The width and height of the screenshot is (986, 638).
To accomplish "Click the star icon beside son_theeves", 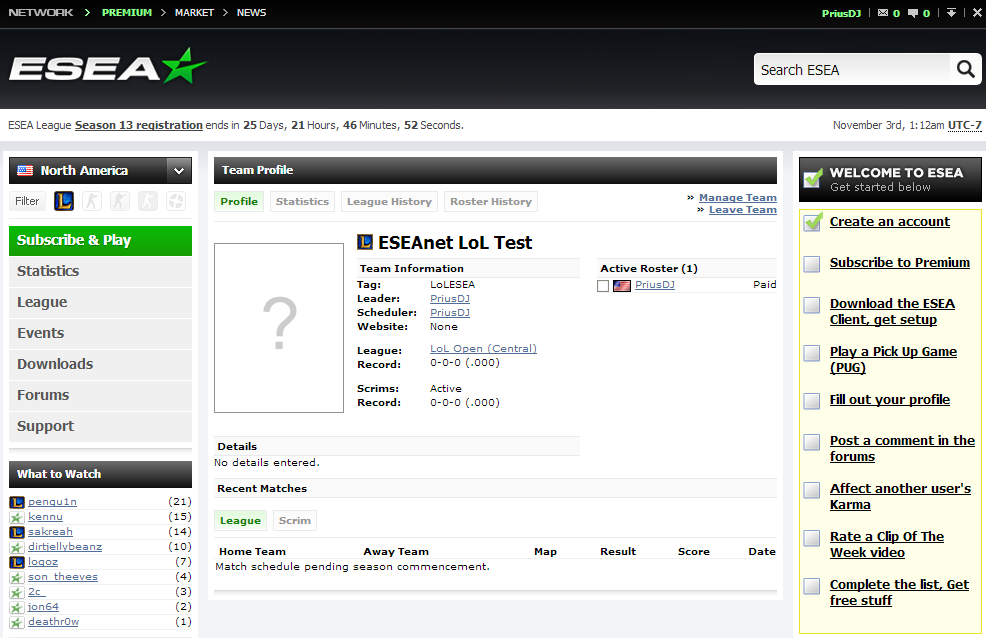I will [17, 577].
